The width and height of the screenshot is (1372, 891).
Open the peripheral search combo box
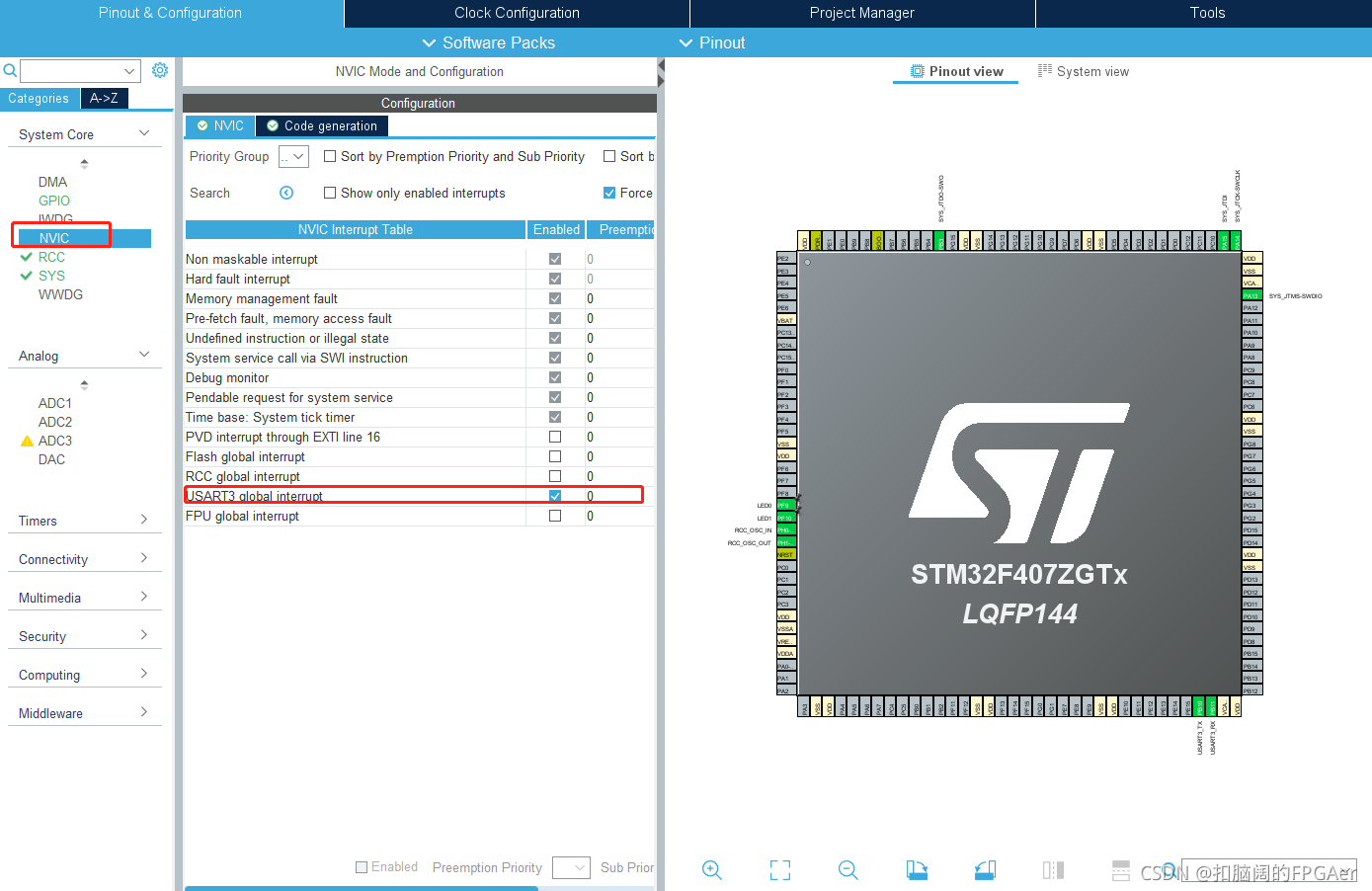coord(80,71)
